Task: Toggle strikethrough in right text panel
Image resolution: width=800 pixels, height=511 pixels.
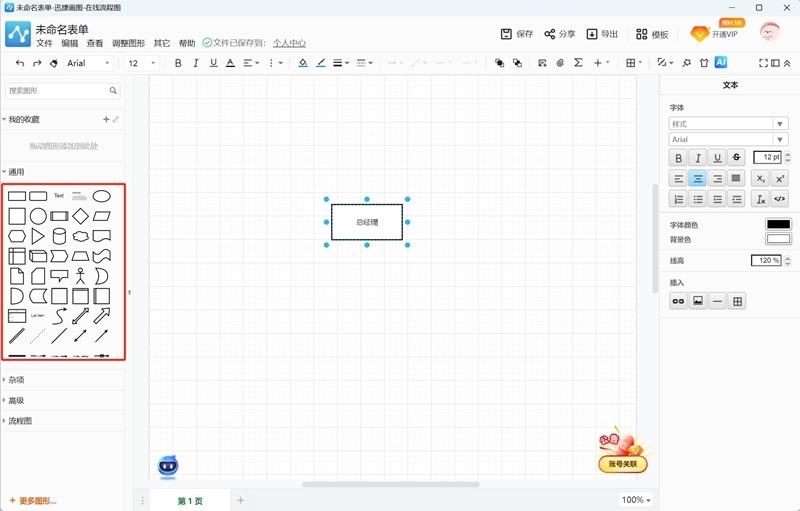Action: (736, 158)
